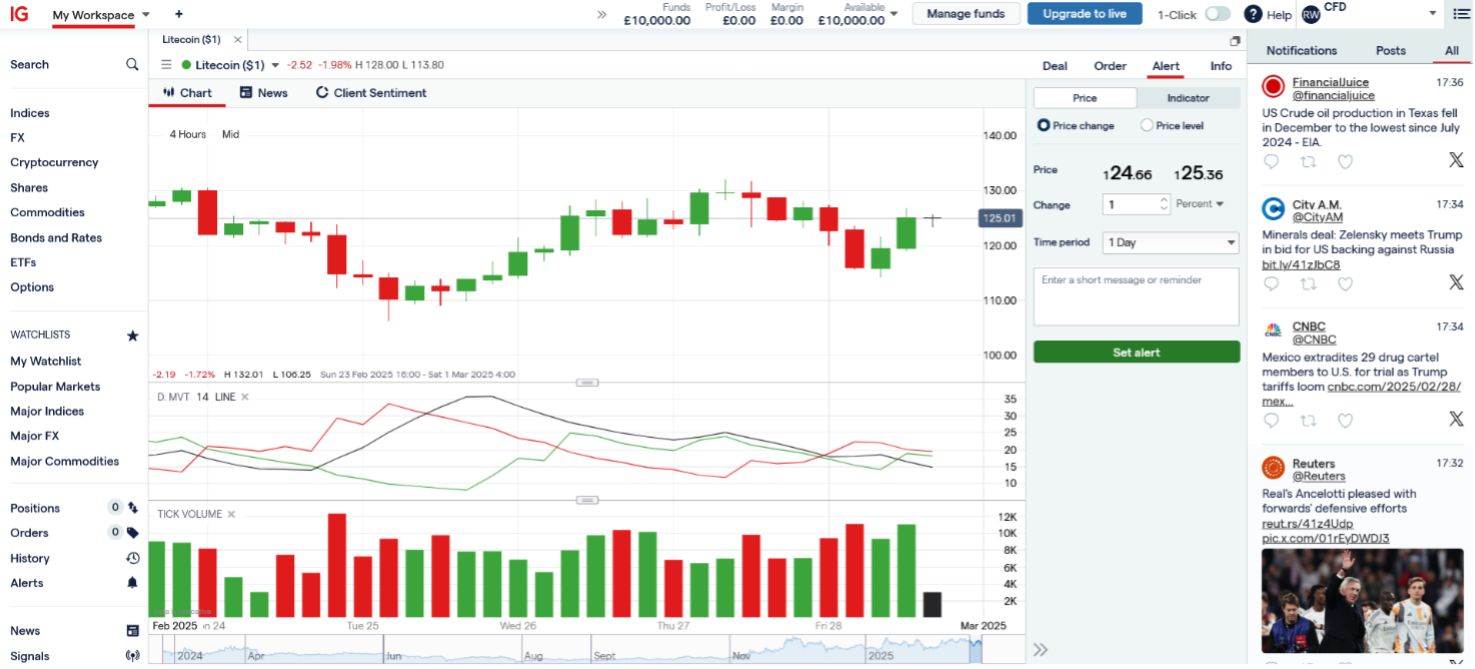Click the Change value stepper arrows

(x=1163, y=204)
